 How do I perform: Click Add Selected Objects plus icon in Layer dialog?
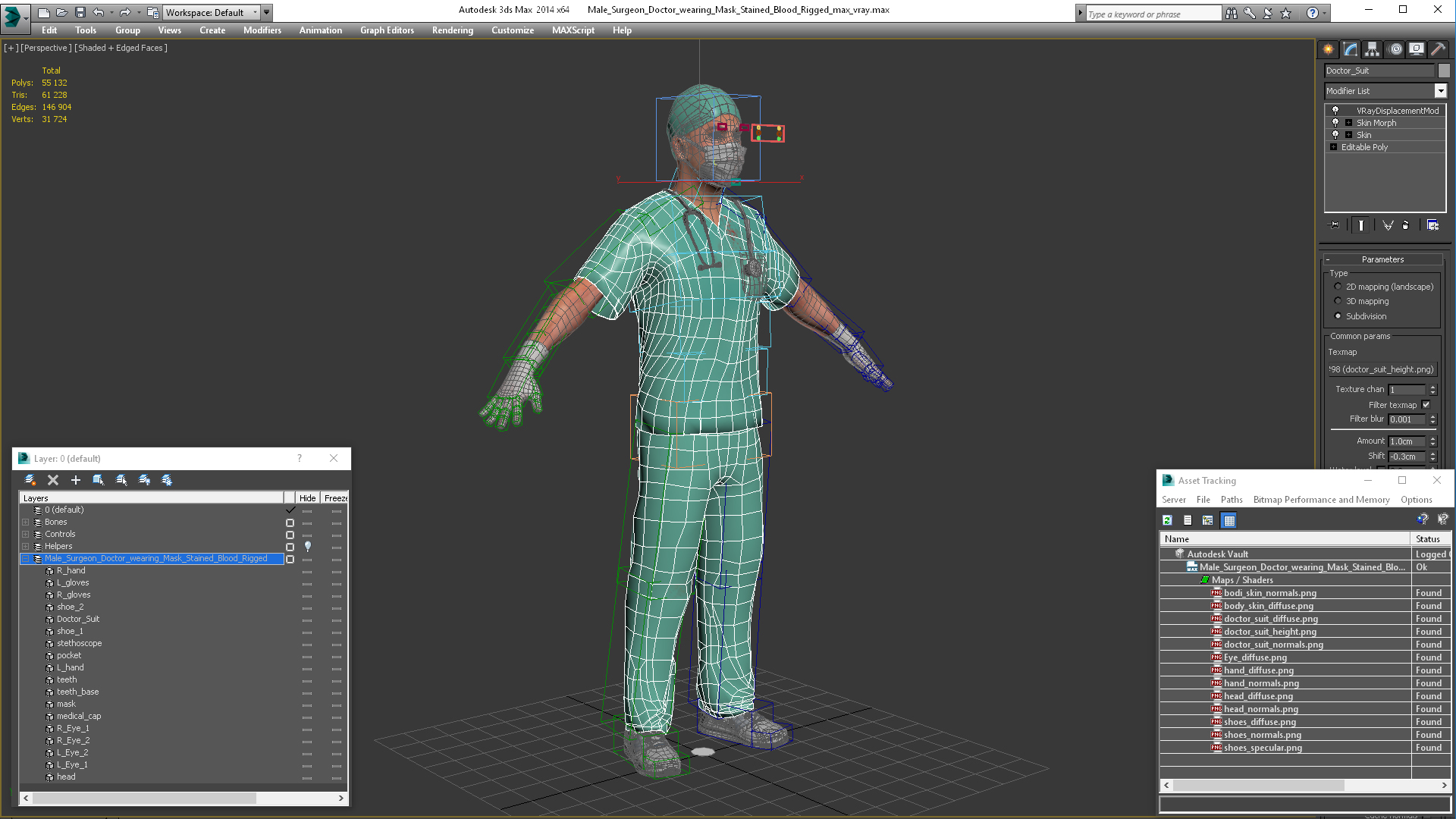coord(76,480)
